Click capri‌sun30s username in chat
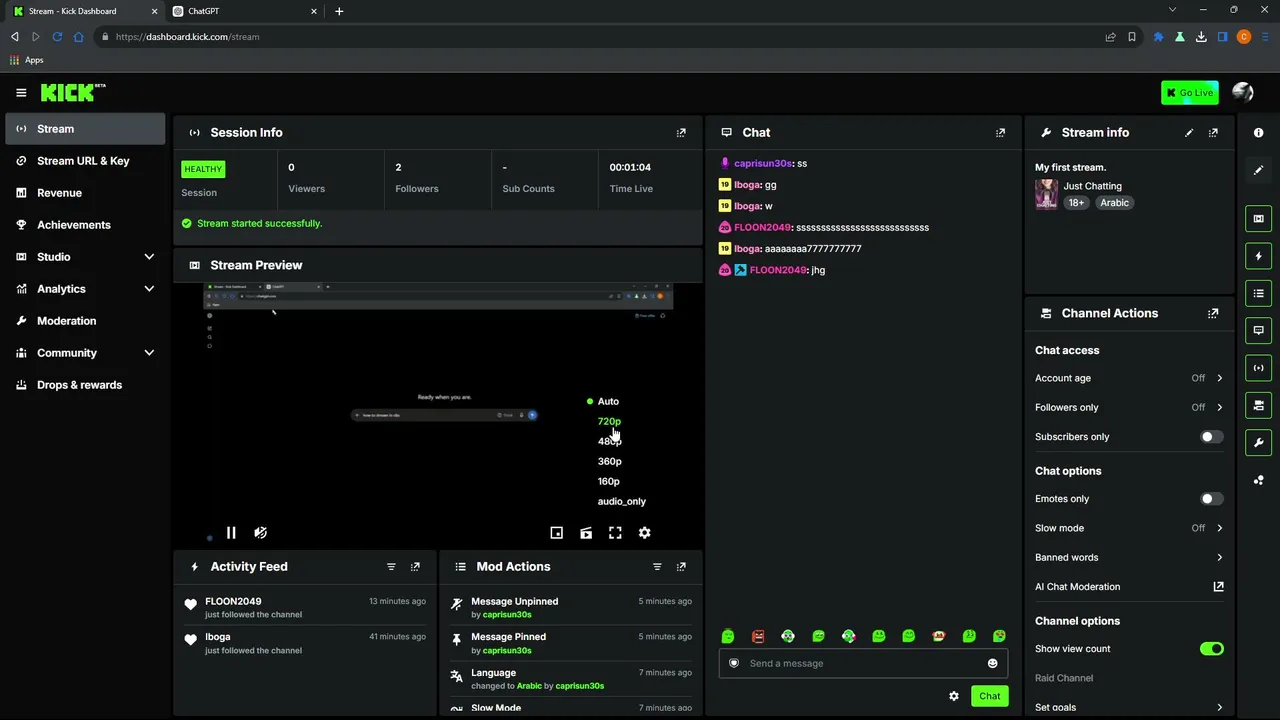1280x720 pixels. point(763,163)
